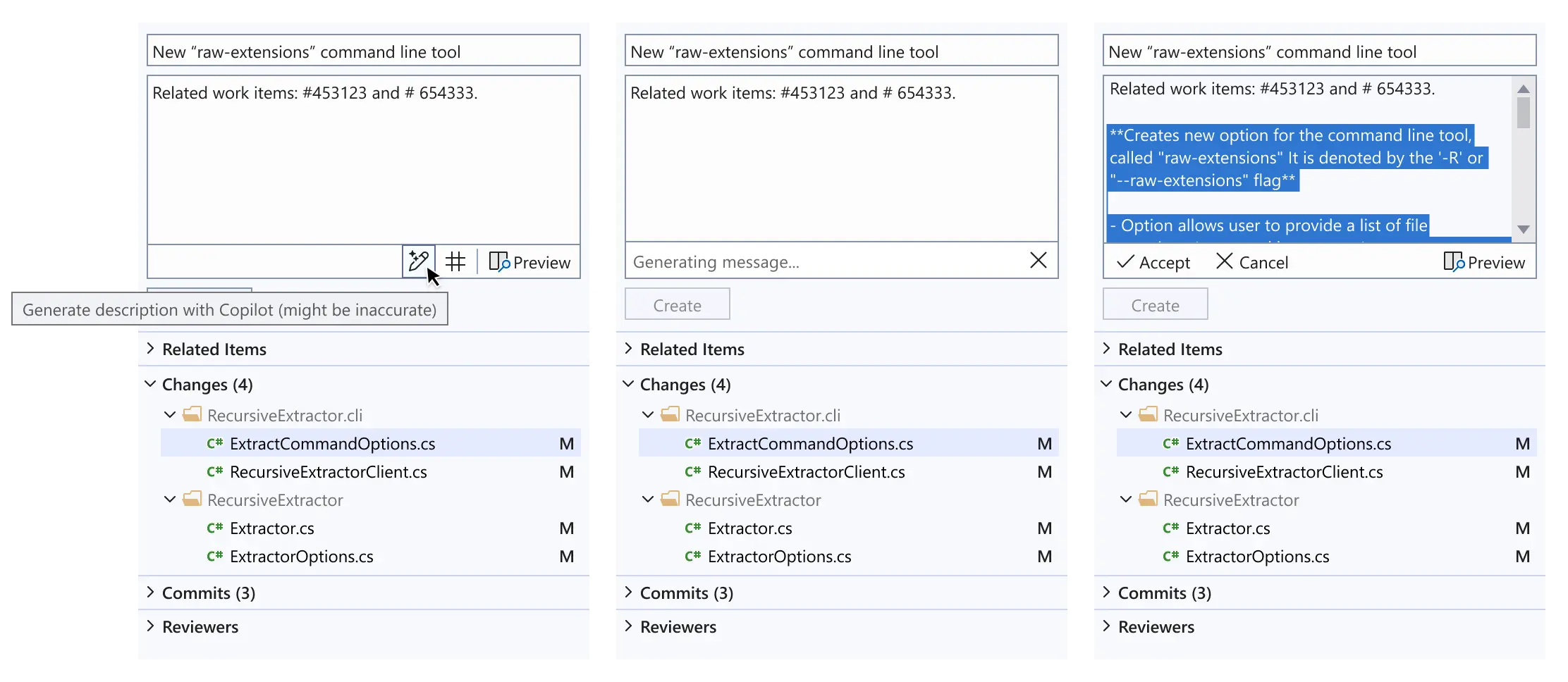Screen dimensions: 1568x682
Task: Click the scrollbar down arrow in the description box
Action: 1523,230
